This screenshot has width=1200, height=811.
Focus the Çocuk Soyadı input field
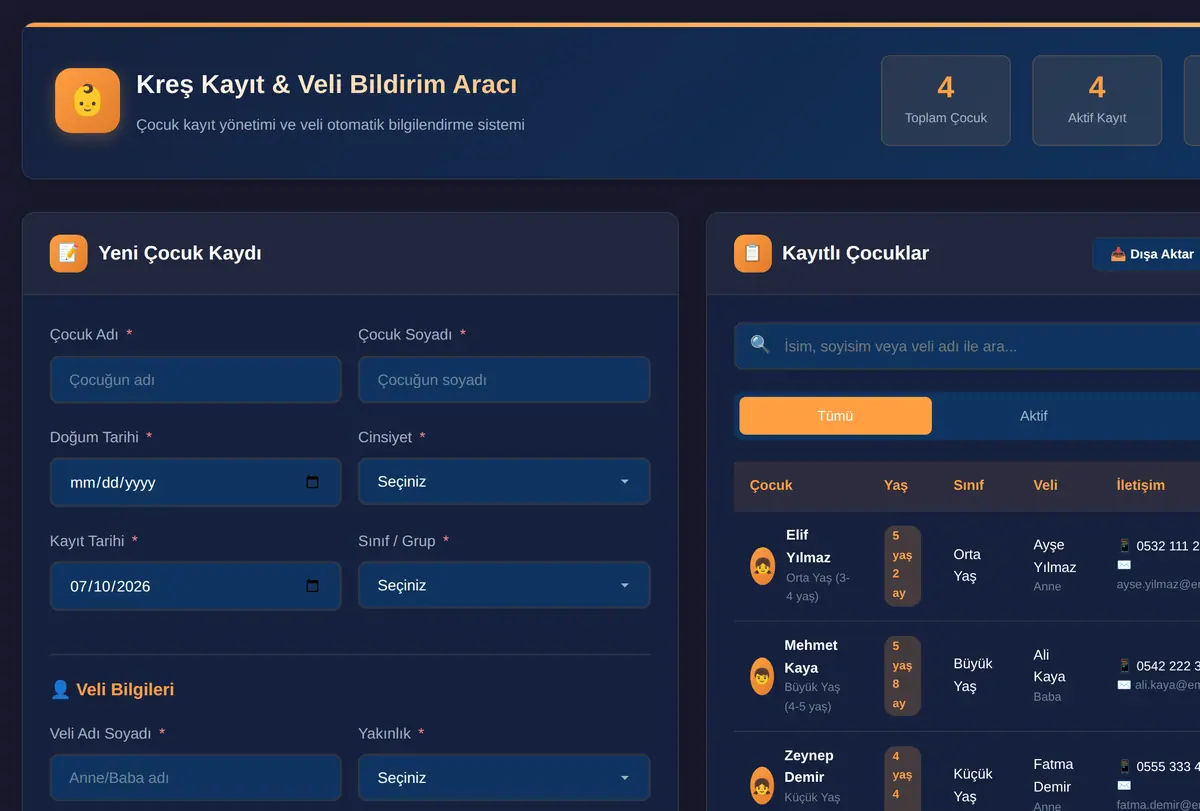coord(504,380)
